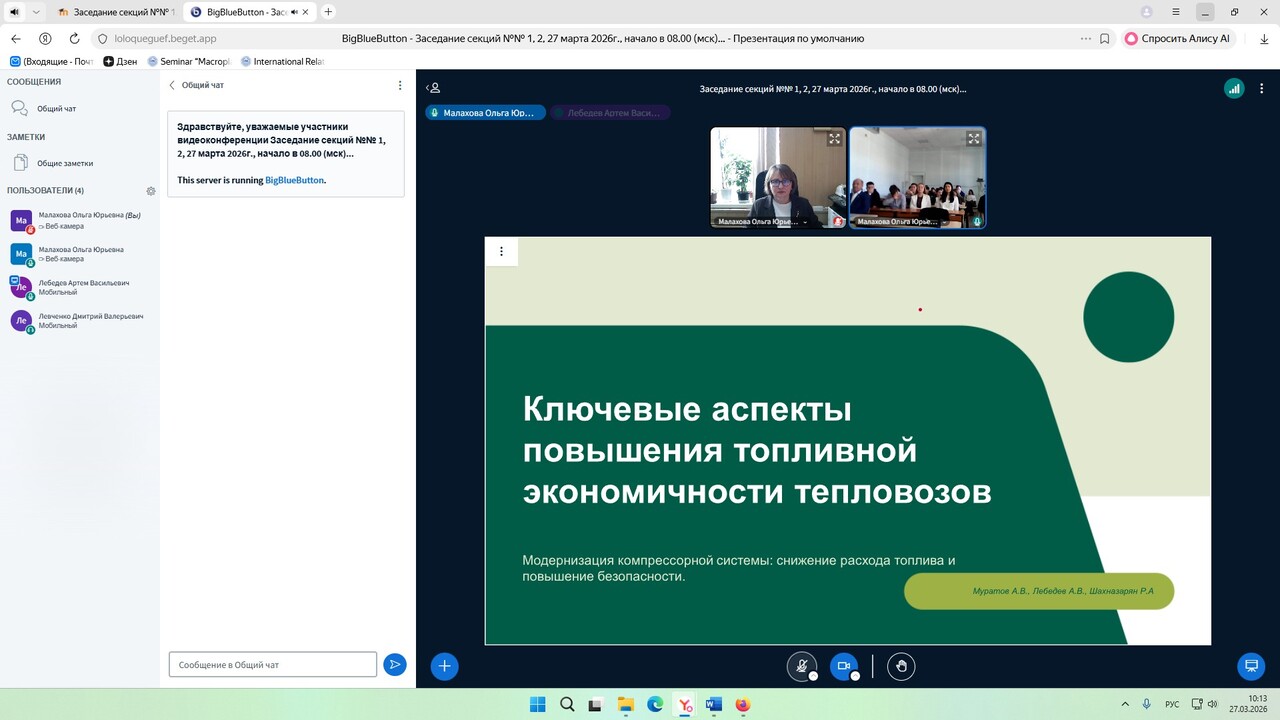
Task: Open connection status signal bars icon
Action: [1234, 88]
